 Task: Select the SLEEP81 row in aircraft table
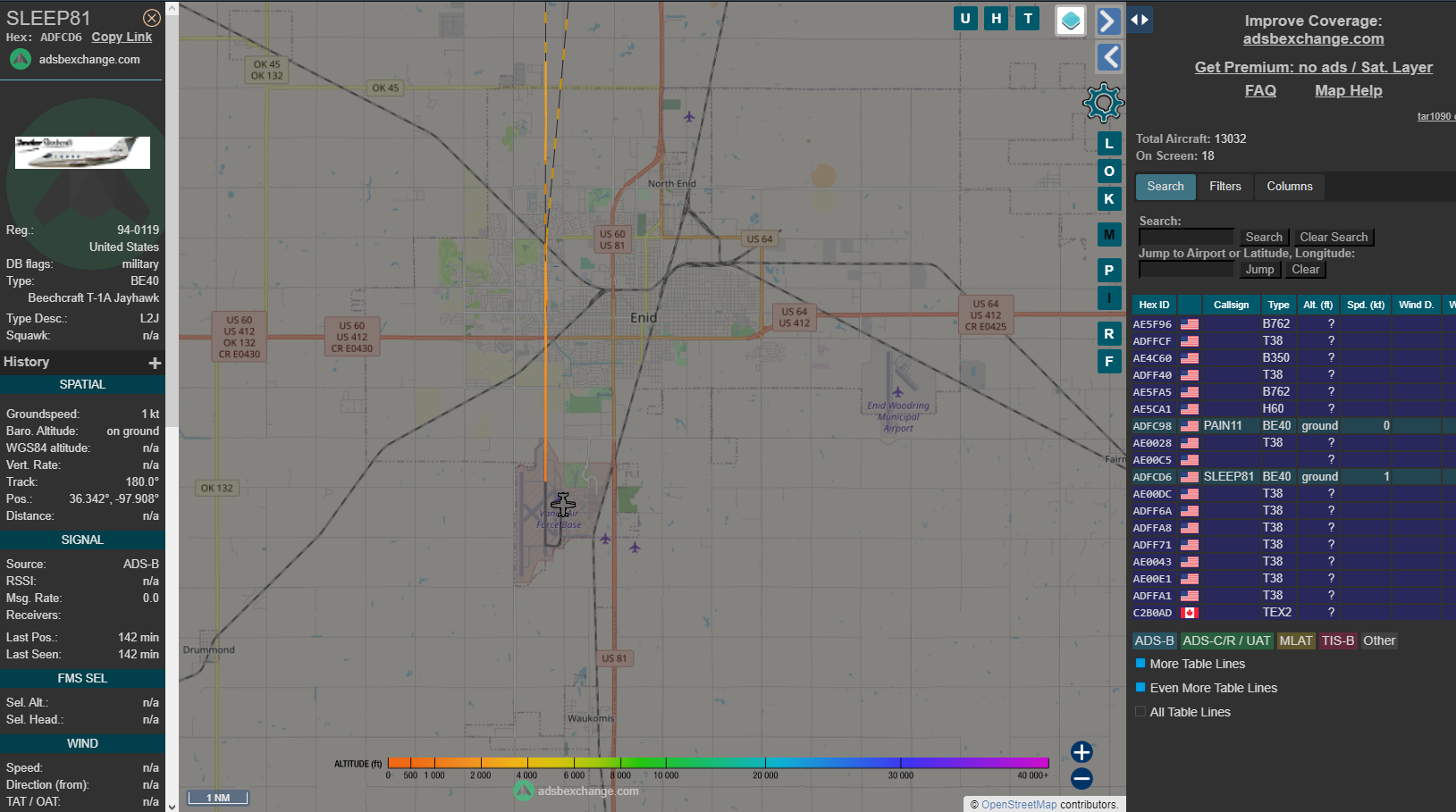[x=1293, y=477]
